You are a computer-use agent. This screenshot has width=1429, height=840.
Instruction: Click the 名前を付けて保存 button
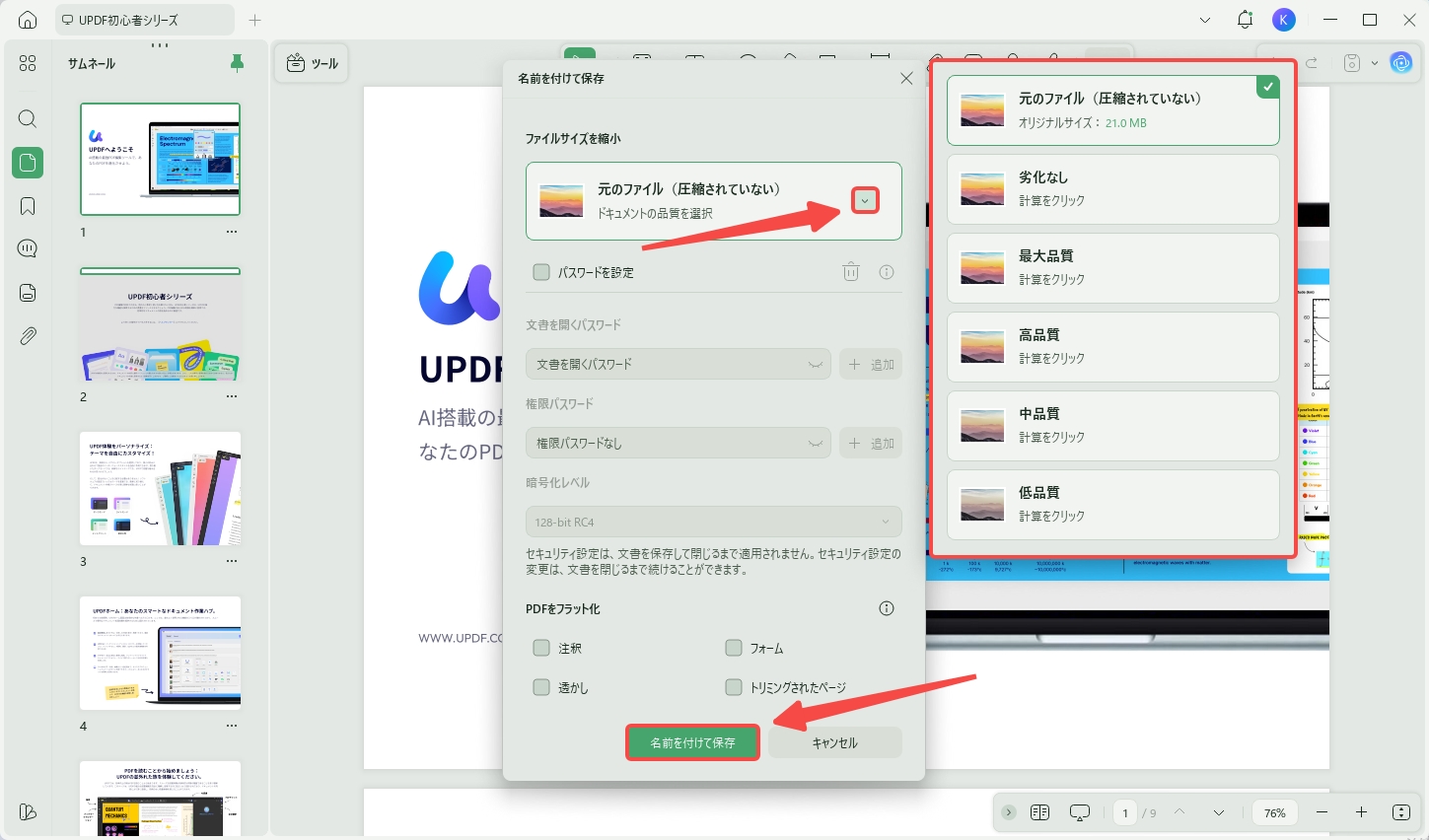pos(692,742)
